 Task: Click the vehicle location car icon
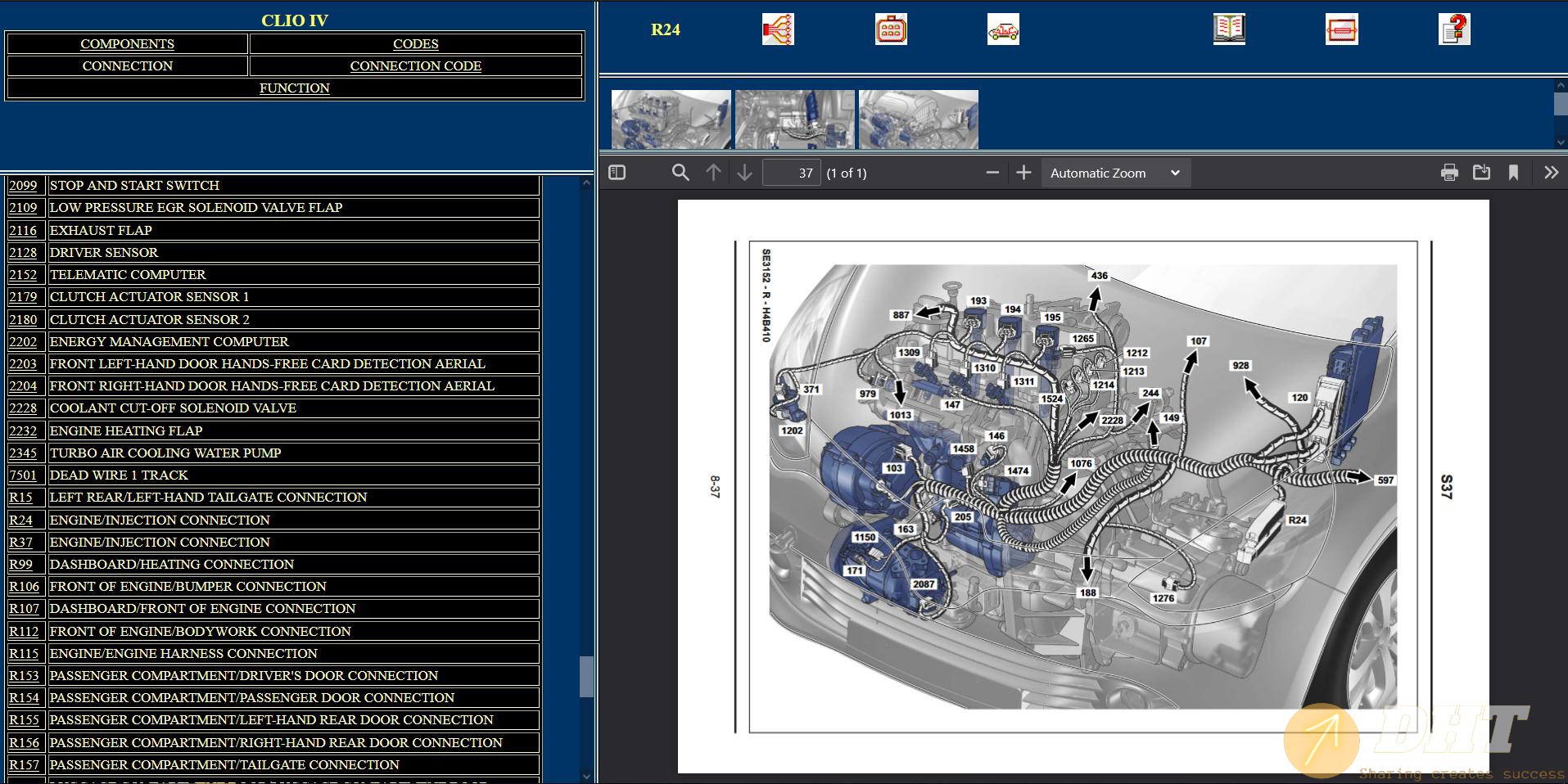[x=1003, y=29]
